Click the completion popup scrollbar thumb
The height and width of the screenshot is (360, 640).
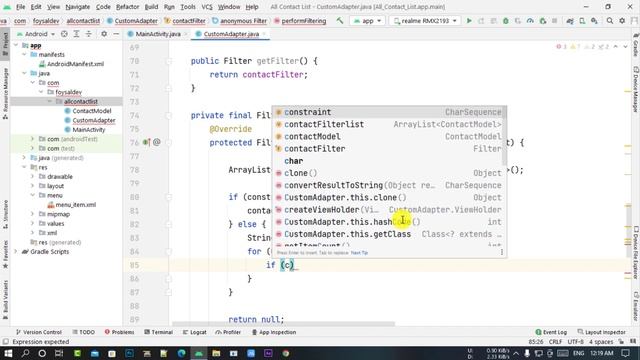coord(504,136)
